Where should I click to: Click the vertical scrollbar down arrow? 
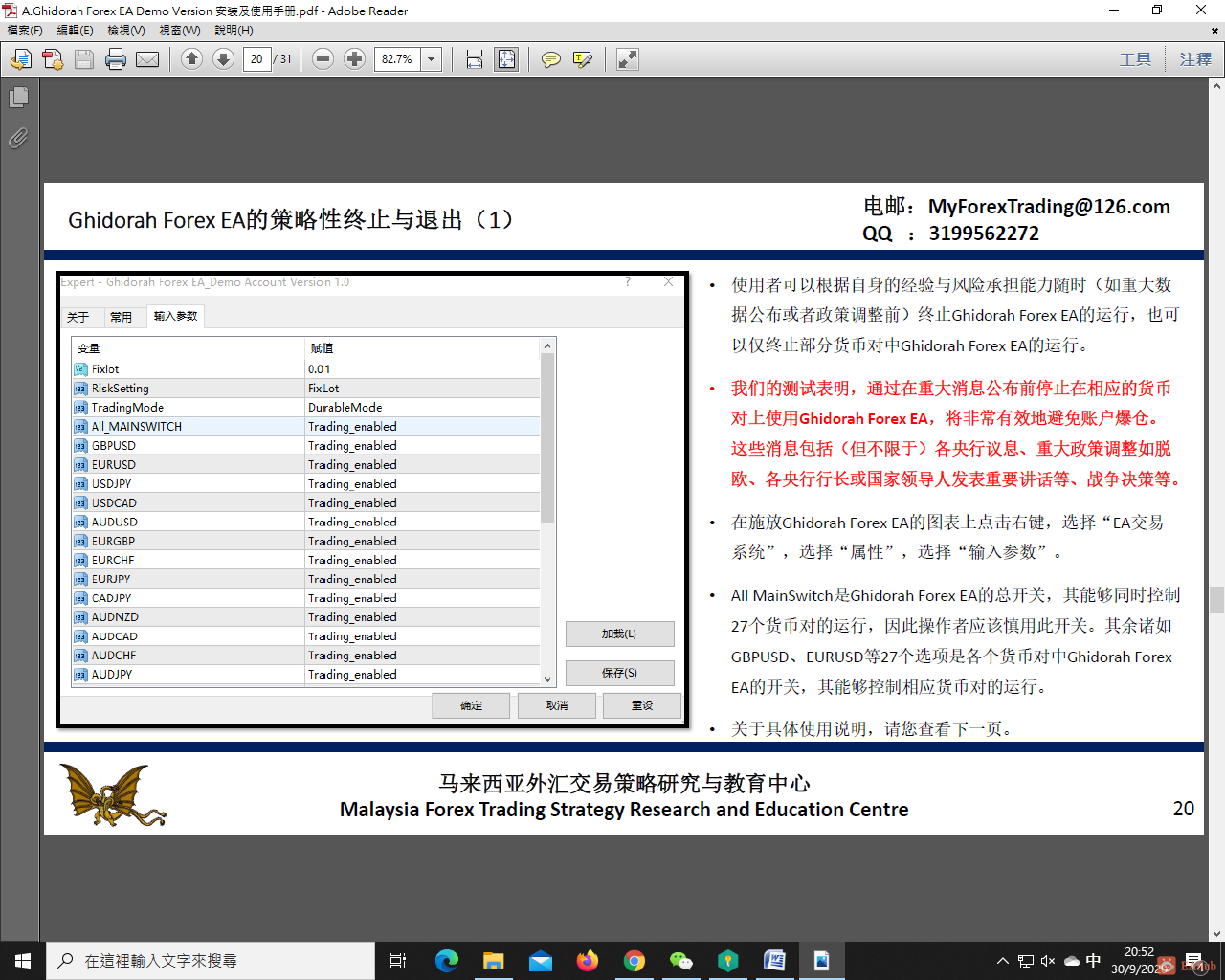click(1217, 934)
